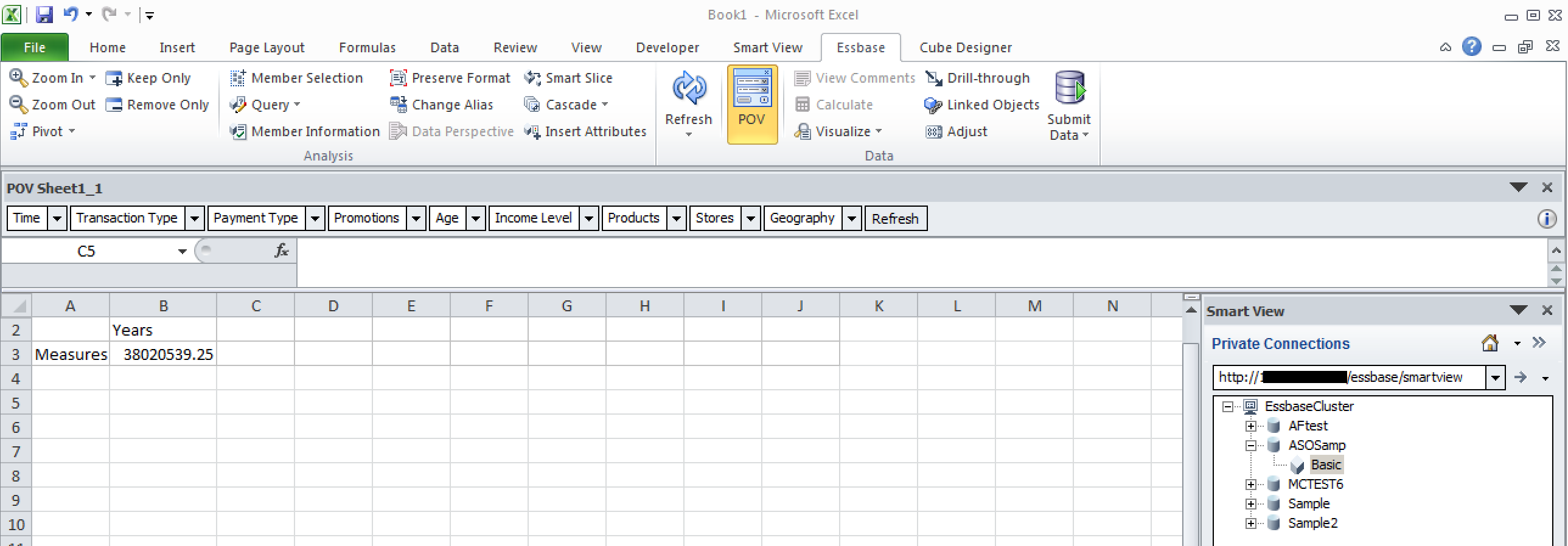Switch to the Home tab
The width and height of the screenshot is (1568, 546).
tap(107, 47)
